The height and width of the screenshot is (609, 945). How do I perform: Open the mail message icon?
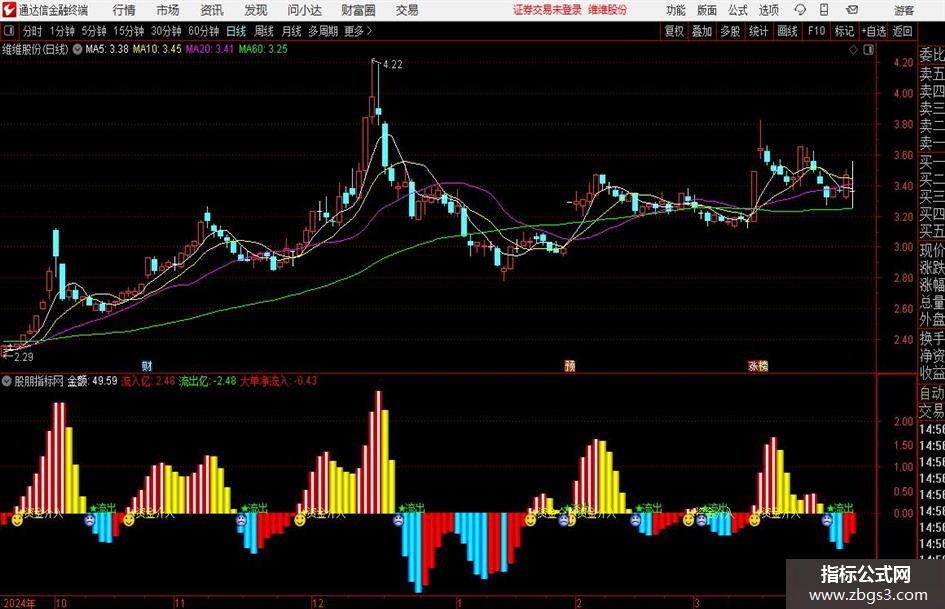pyautogui.click(x=852, y=10)
